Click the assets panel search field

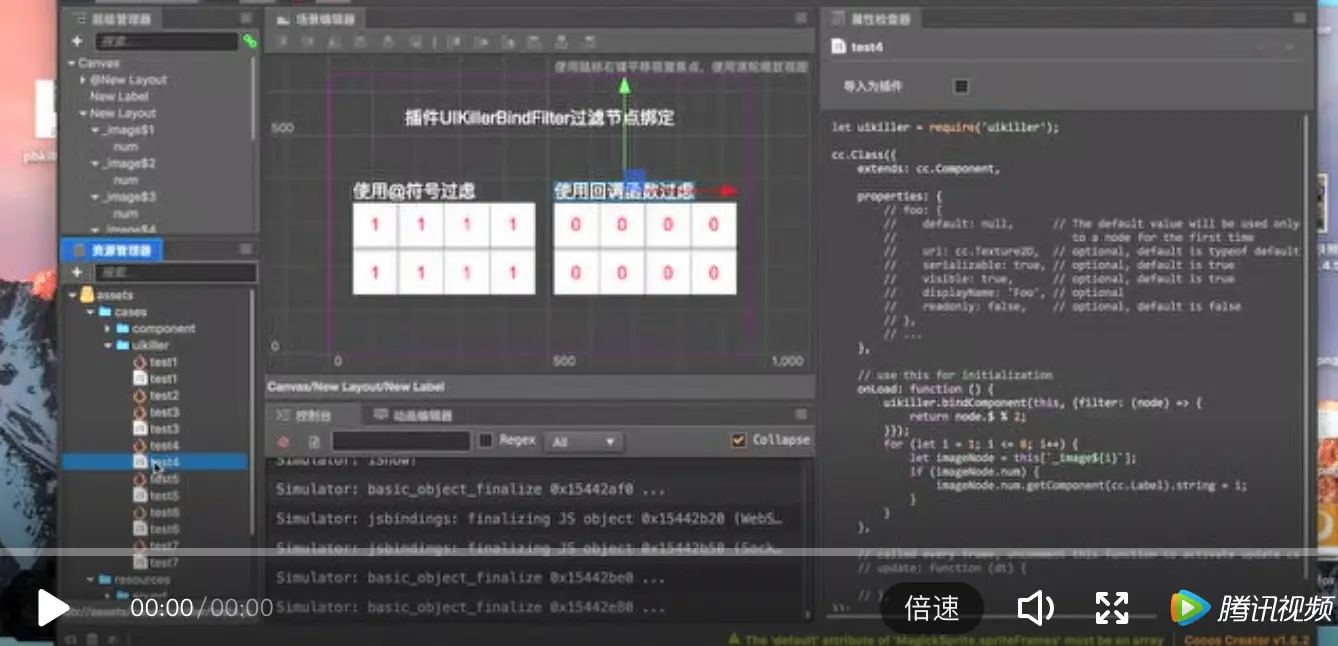click(x=175, y=272)
